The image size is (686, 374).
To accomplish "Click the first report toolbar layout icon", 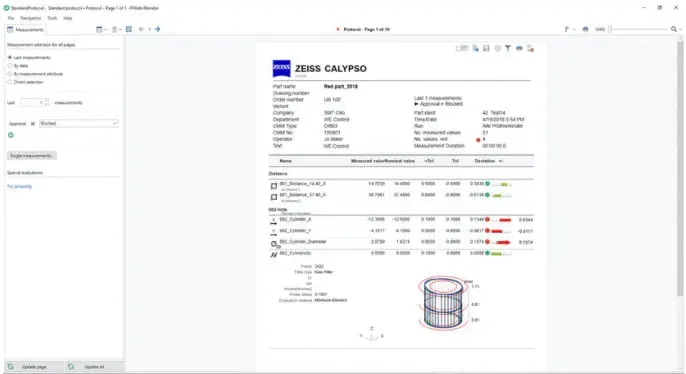I will pyautogui.click(x=462, y=48).
